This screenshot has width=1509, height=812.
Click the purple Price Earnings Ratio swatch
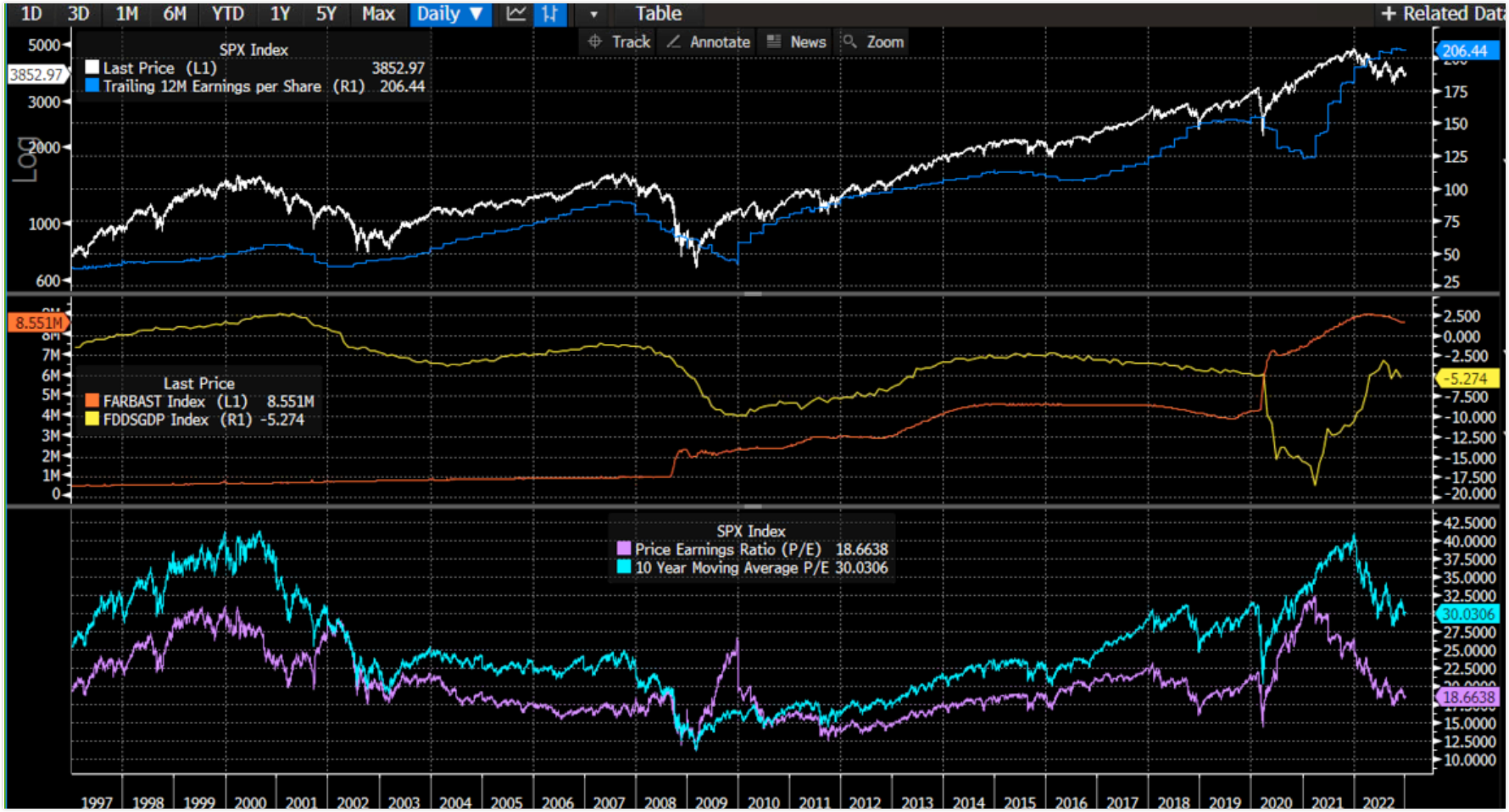point(624,548)
